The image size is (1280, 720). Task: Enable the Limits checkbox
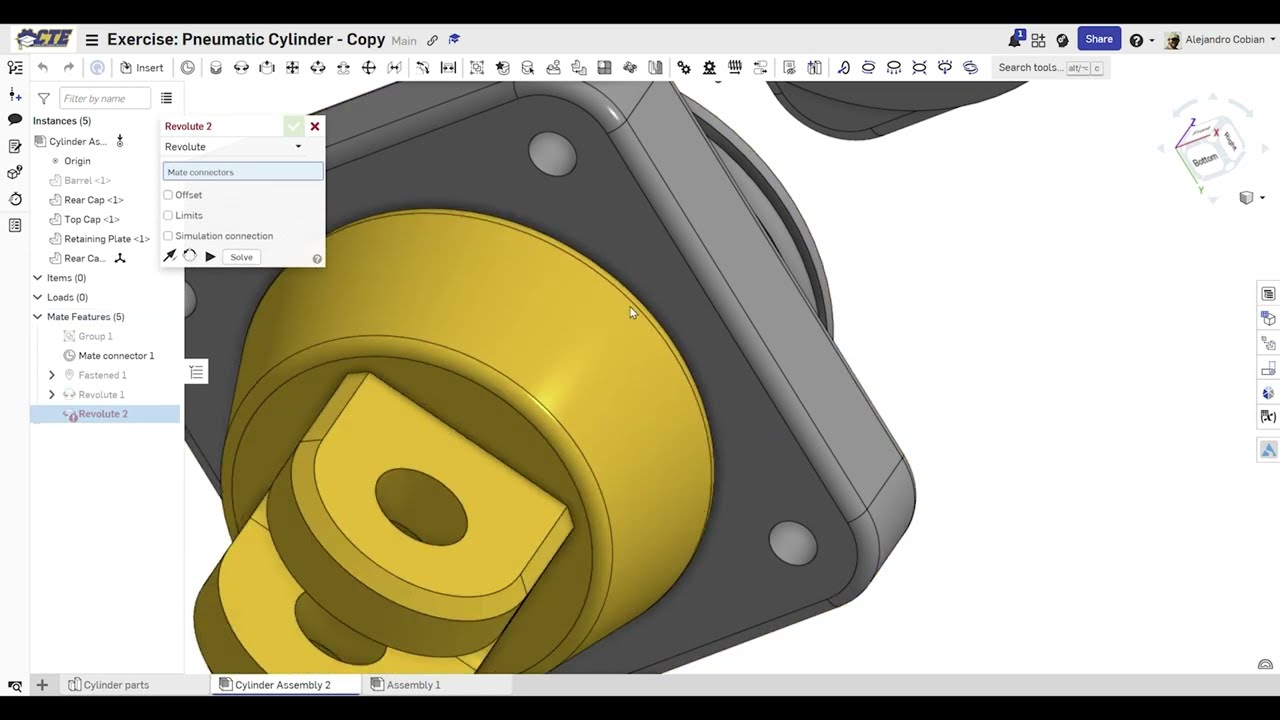pos(168,215)
